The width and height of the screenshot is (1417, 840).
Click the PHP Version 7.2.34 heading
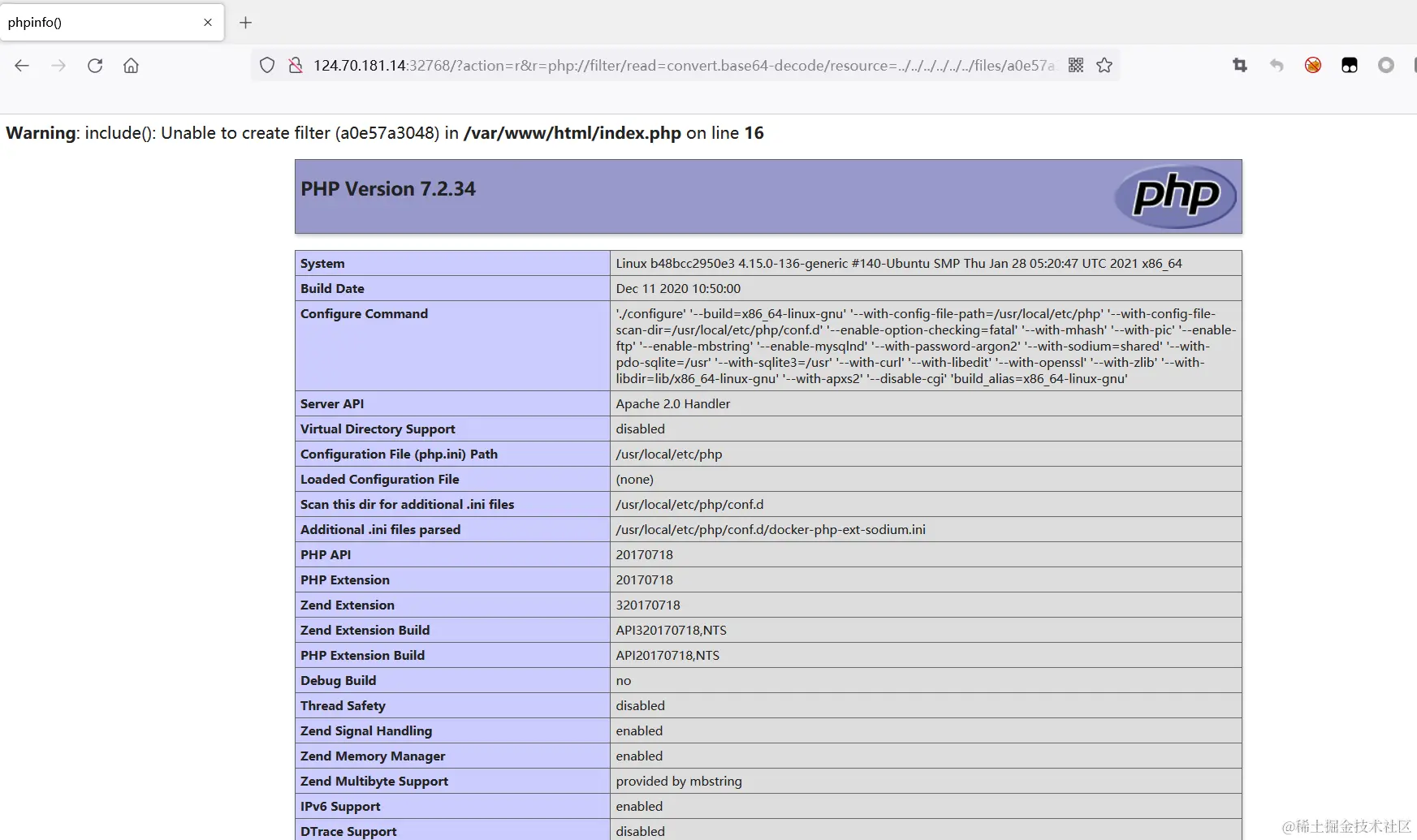(388, 189)
